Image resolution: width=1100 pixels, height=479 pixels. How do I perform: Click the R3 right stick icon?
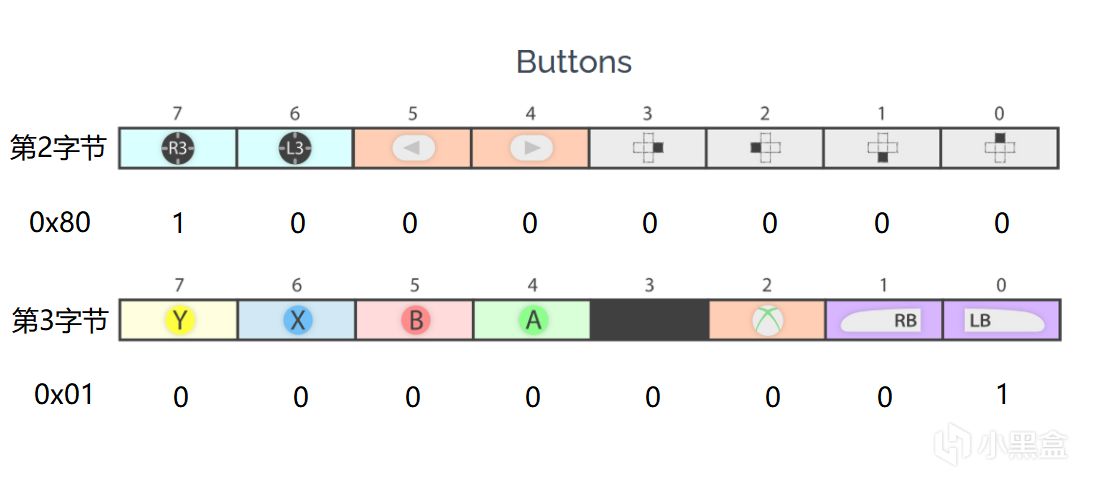click(177, 149)
